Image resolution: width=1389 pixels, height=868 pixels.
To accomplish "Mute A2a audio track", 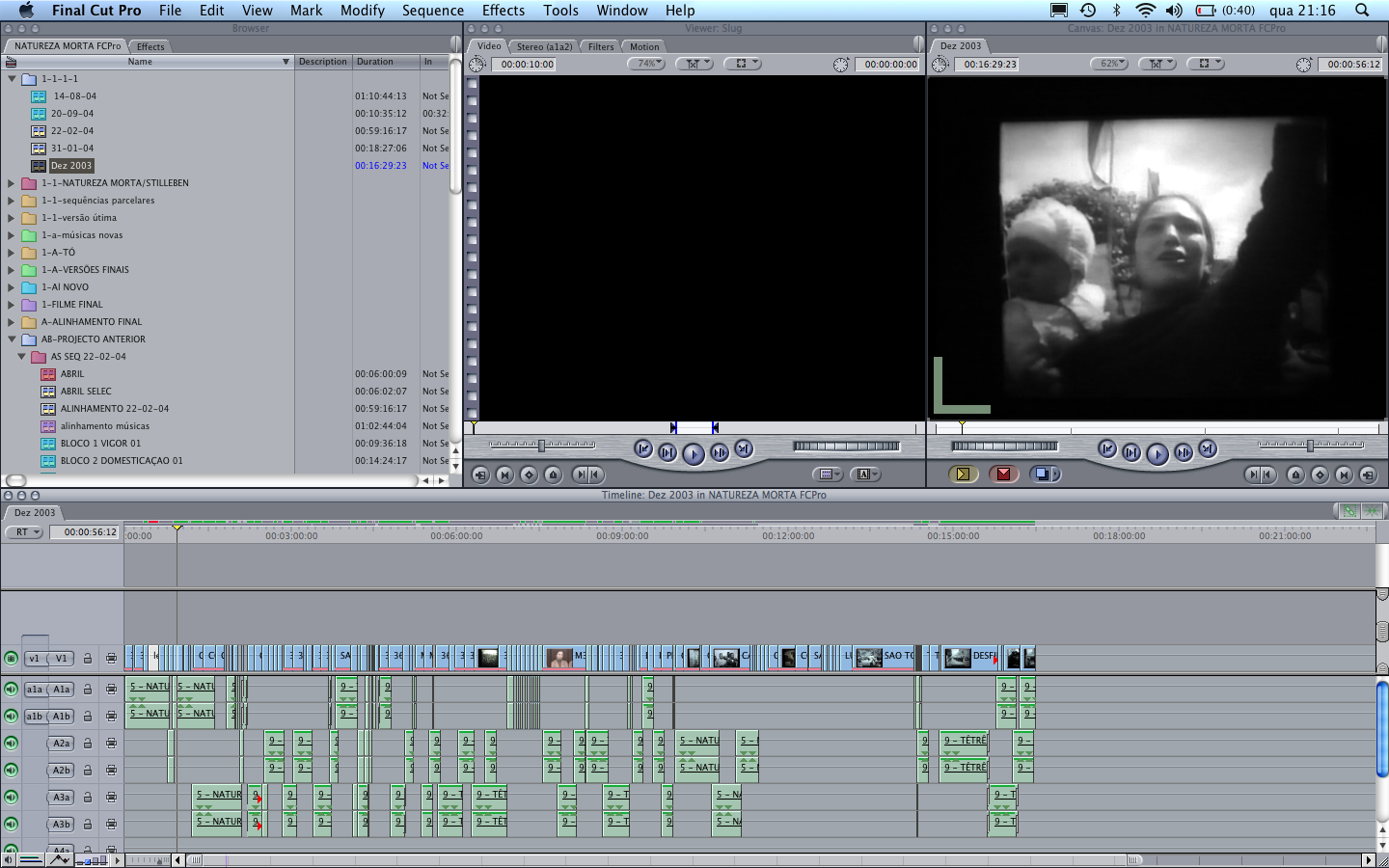I will tap(11, 743).
